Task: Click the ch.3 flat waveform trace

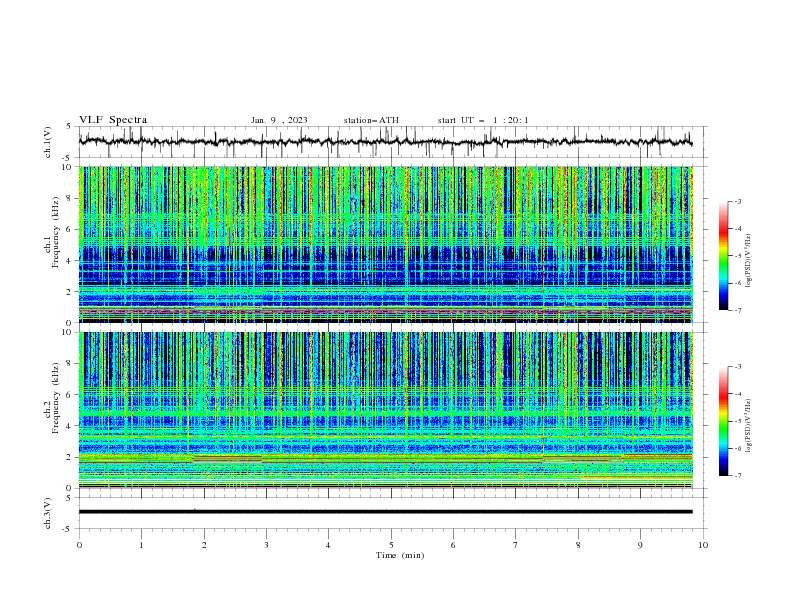Action: tap(386, 512)
